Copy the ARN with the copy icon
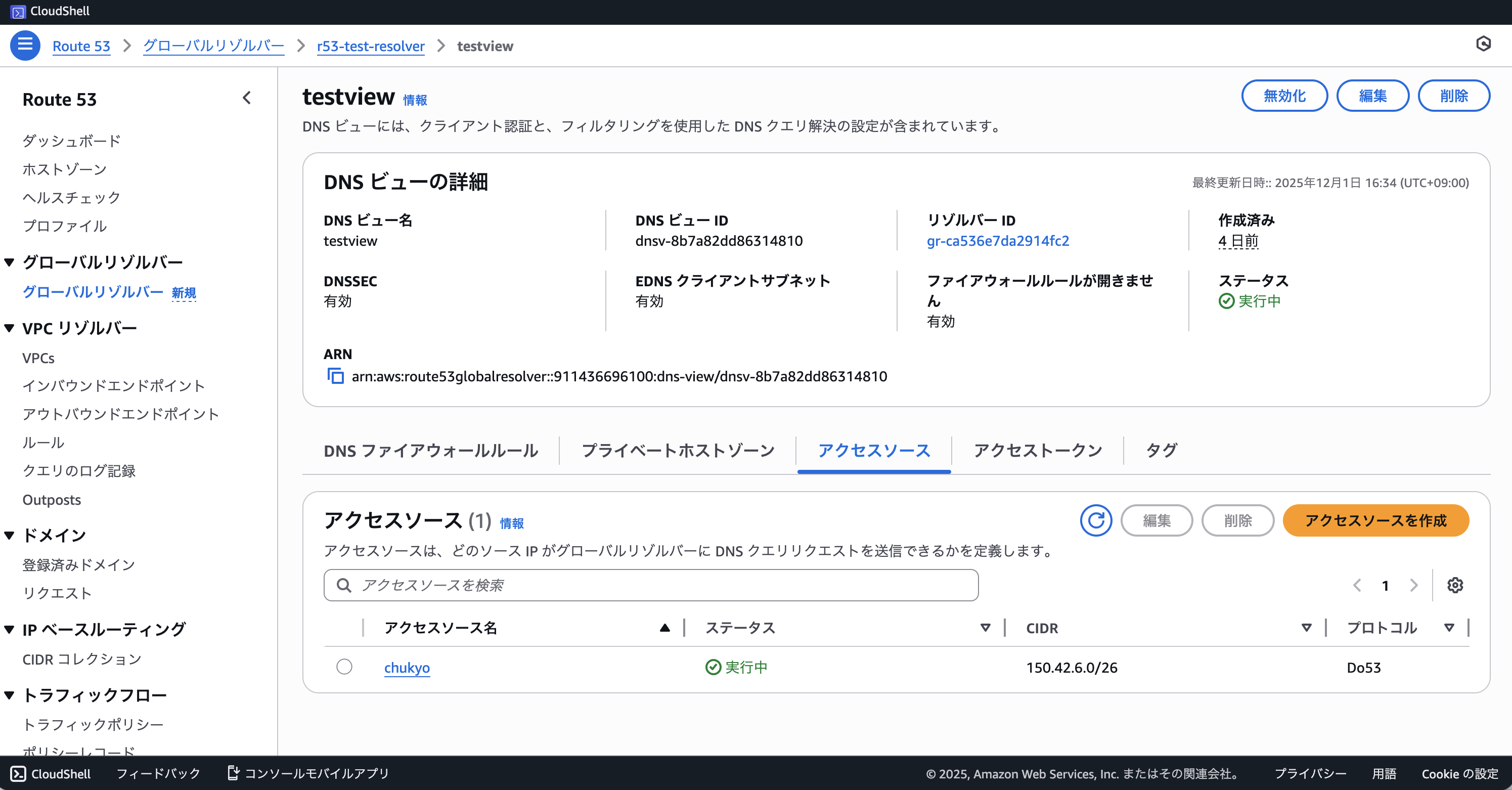 pyautogui.click(x=335, y=376)
